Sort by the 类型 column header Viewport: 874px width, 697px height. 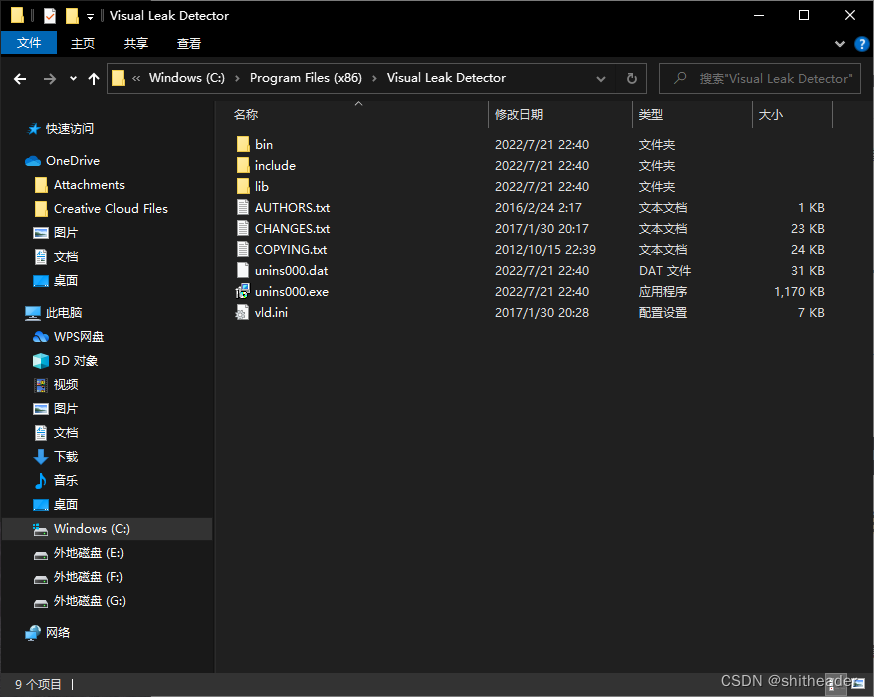(x=651, y=114)
